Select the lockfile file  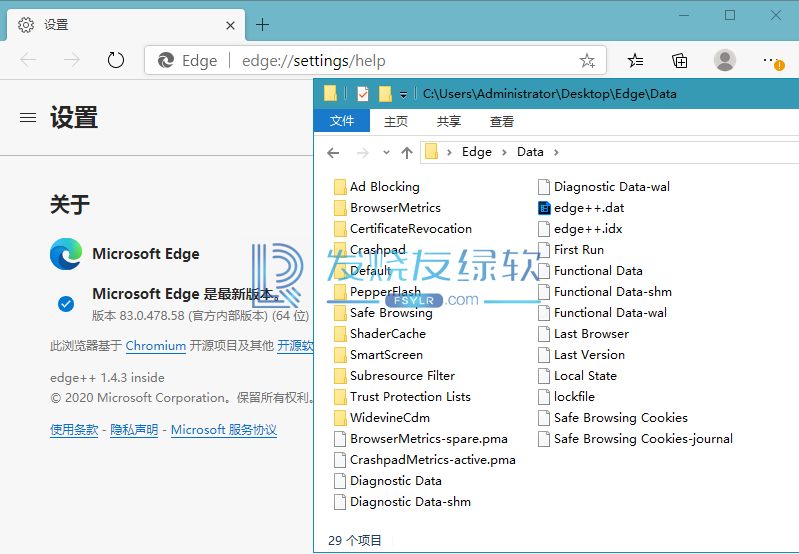(567, 397)
